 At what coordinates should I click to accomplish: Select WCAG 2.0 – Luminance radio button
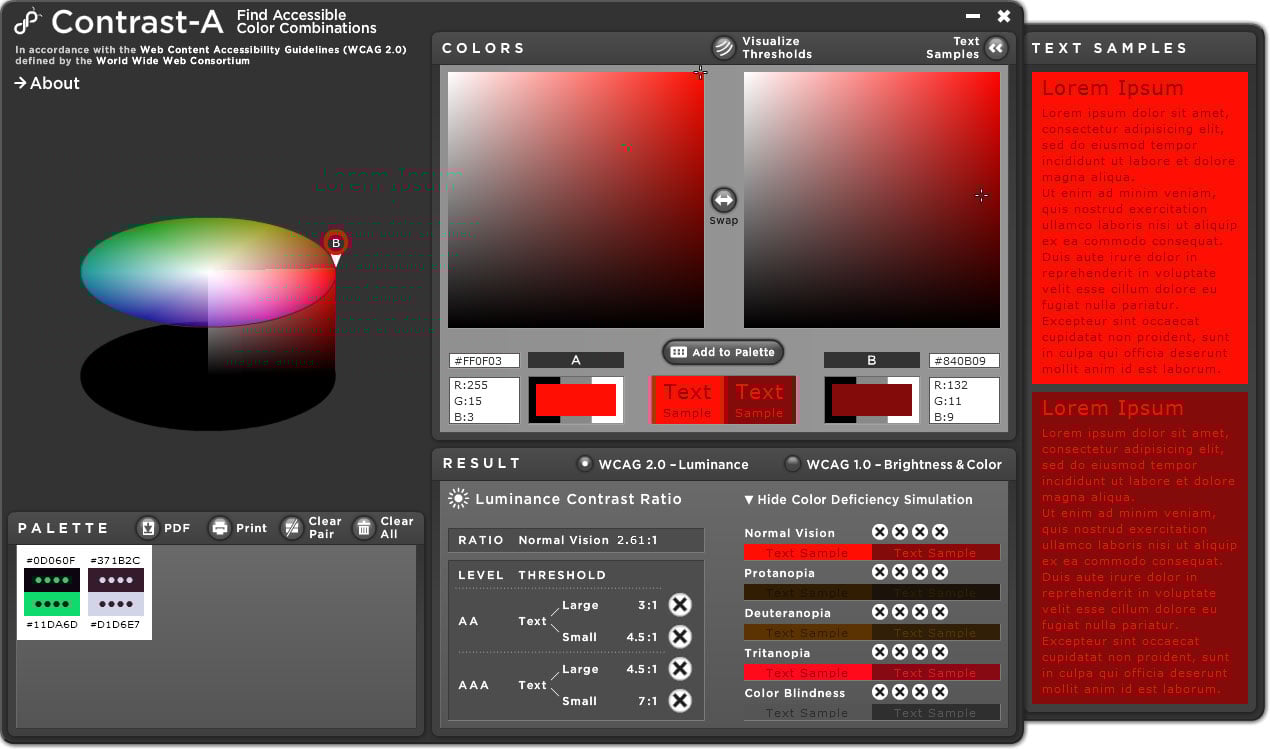(585, 464)
